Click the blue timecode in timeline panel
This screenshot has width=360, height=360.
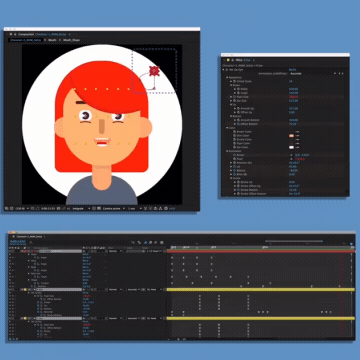(x=18, y=241)
